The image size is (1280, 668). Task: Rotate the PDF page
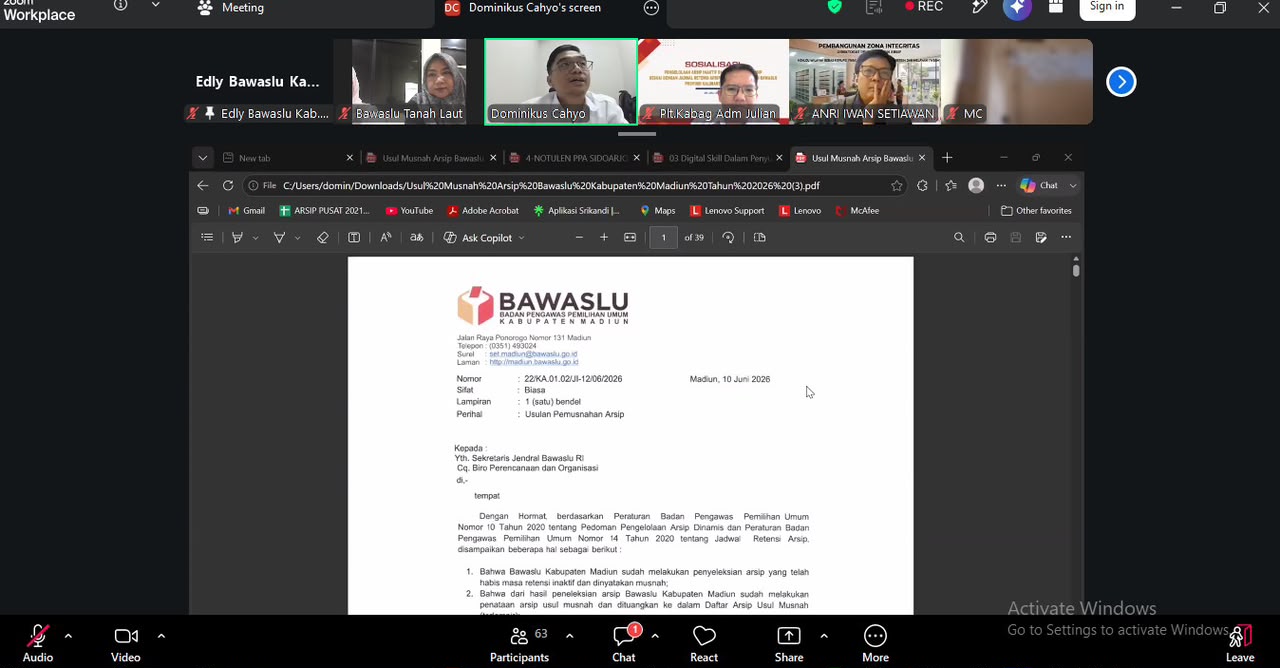coord(728,238)
